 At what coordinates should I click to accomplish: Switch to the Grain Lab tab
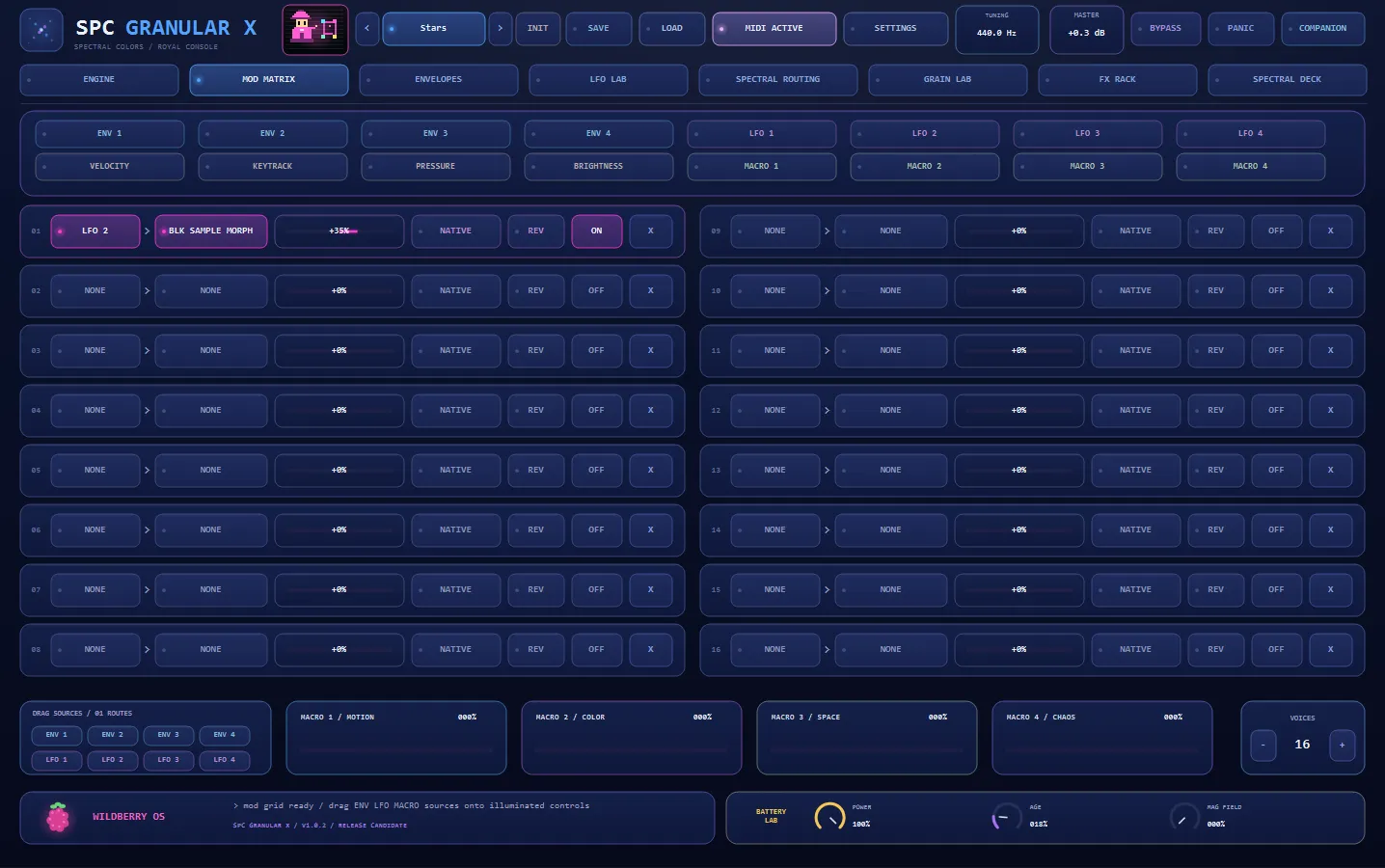click(948, 80)
